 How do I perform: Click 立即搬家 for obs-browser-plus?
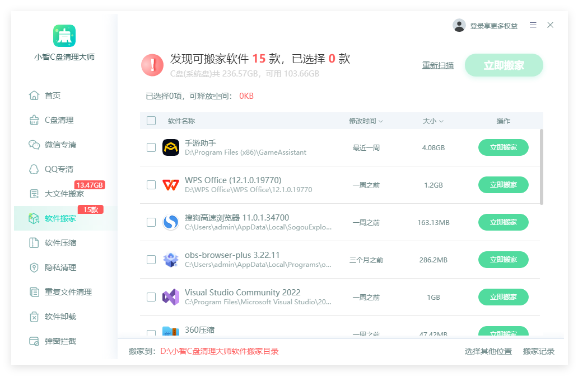503,260
